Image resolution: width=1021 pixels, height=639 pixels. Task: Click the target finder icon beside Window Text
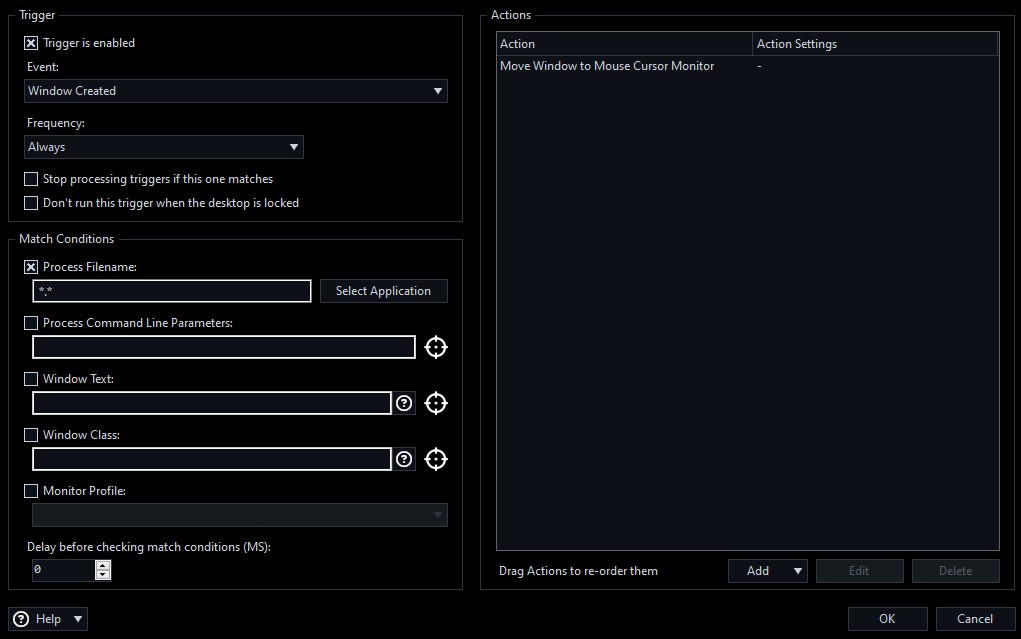(x=435, y=403)
